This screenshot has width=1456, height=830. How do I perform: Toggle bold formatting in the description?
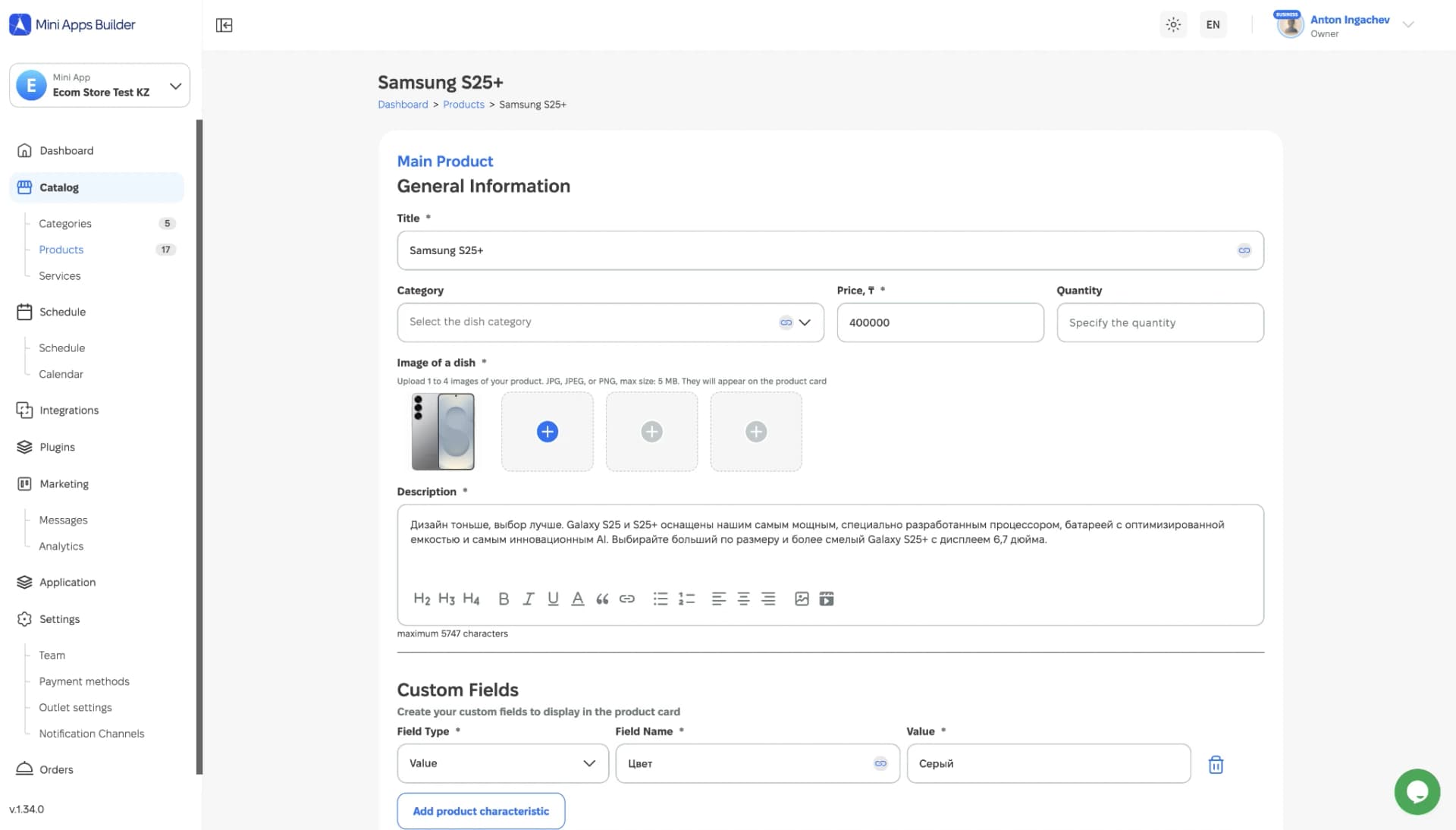point(504,599)
